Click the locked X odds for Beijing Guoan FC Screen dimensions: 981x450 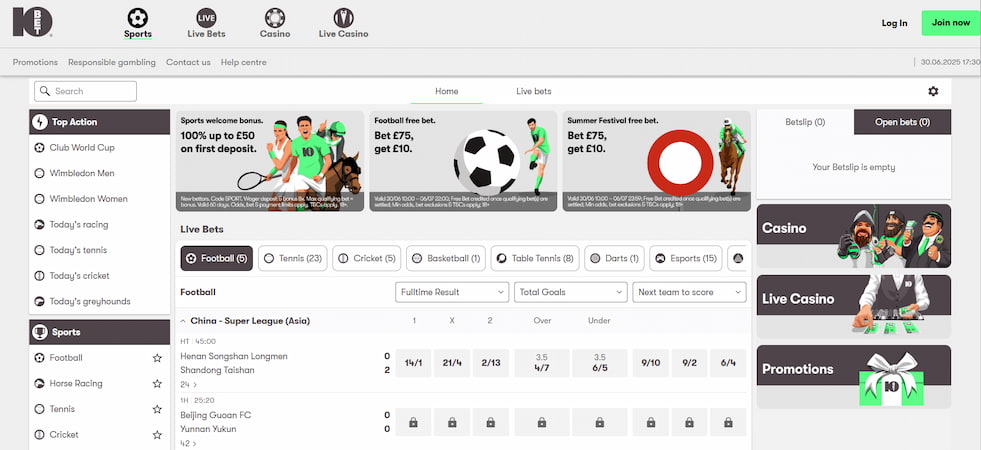(452, 422)
